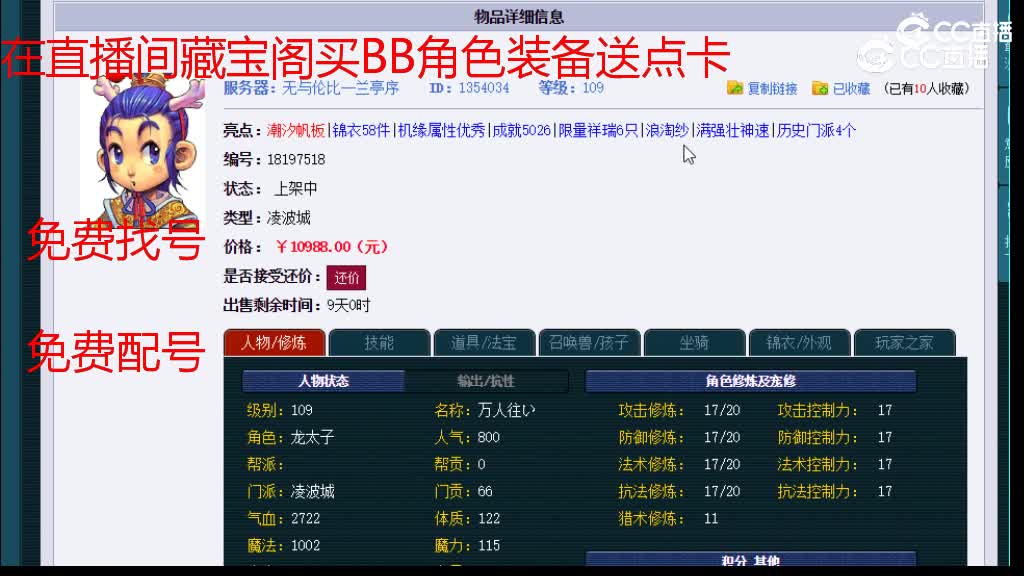This screenshot has width=1024, height=576.
Task: Switch to the 召唤兽/孩子 tab
Action: pos(589,342)
